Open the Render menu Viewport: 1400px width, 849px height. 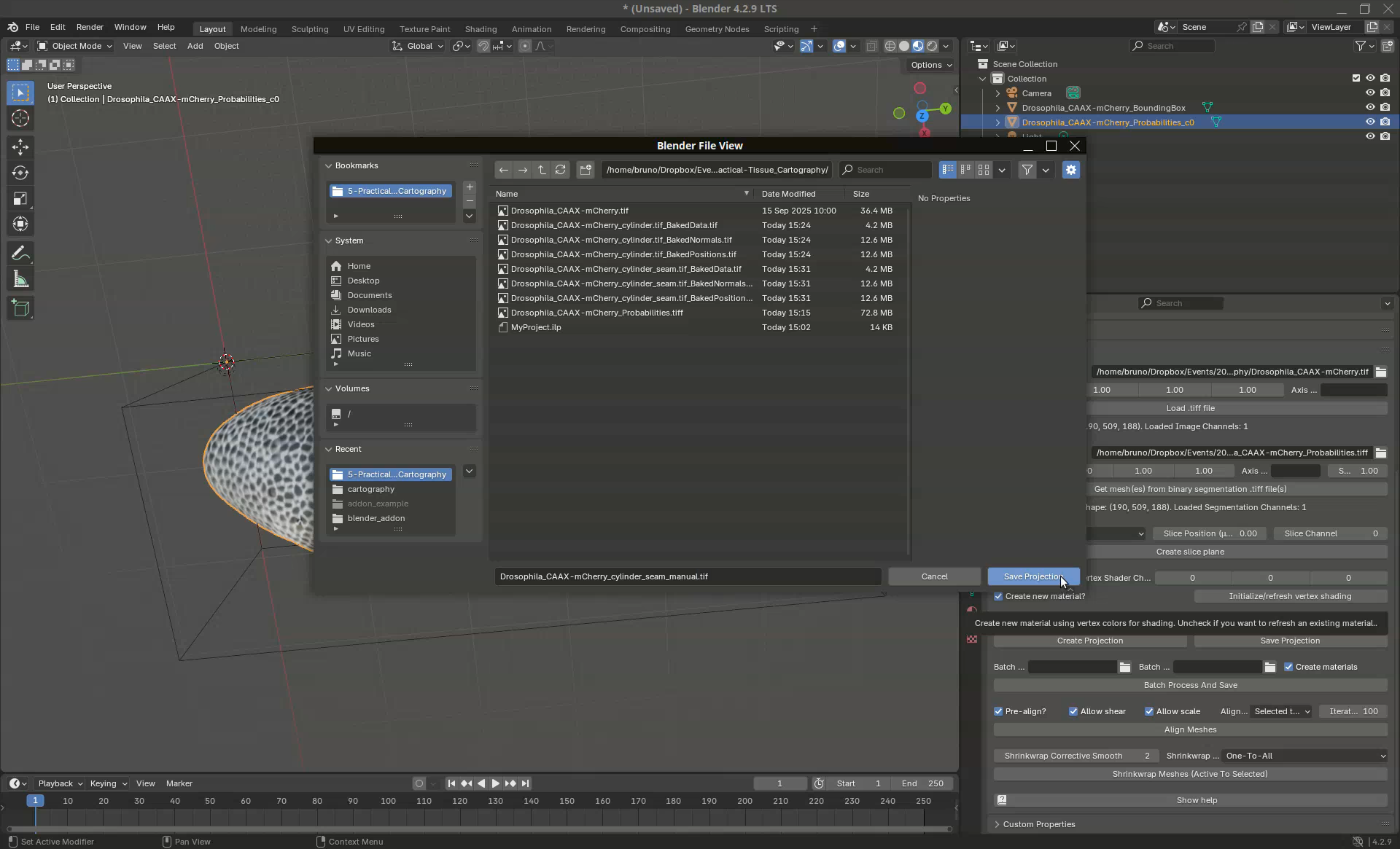click(90, 27)
